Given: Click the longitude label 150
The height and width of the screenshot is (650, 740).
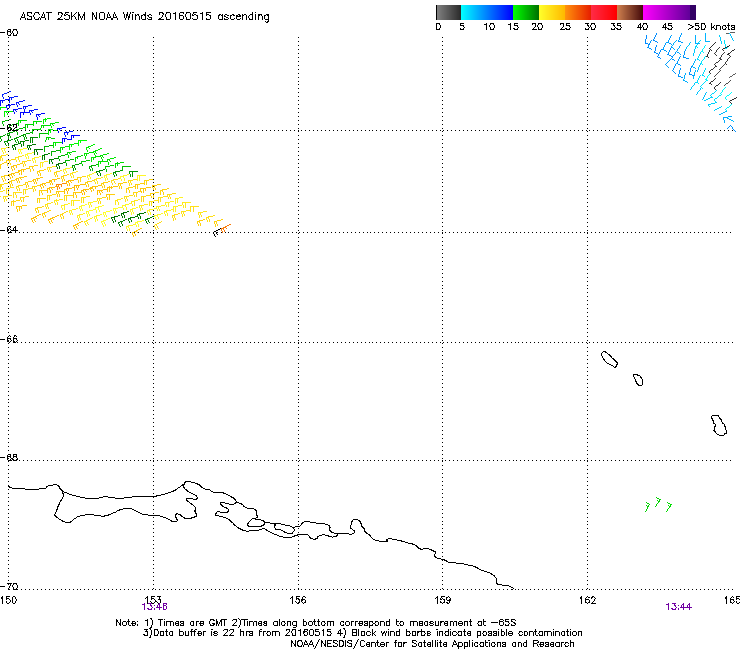Looking at the screenshot, I should tap(8, 600).
